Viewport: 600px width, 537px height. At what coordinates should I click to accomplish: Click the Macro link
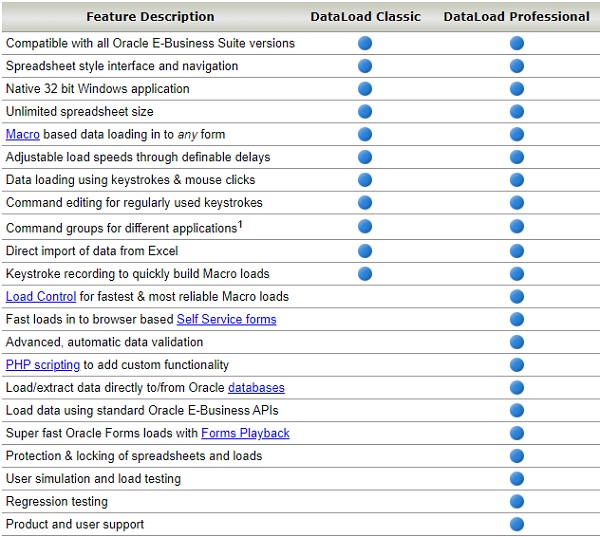coord(23,135)
